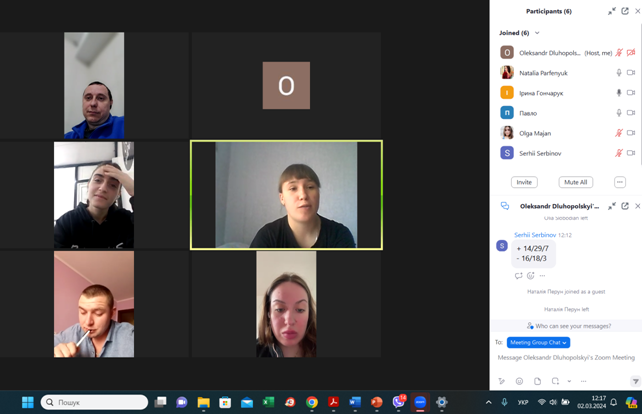Viewport: 642px width, 414px height.
Task: Click the chat message input field
Action: [565, 357]
